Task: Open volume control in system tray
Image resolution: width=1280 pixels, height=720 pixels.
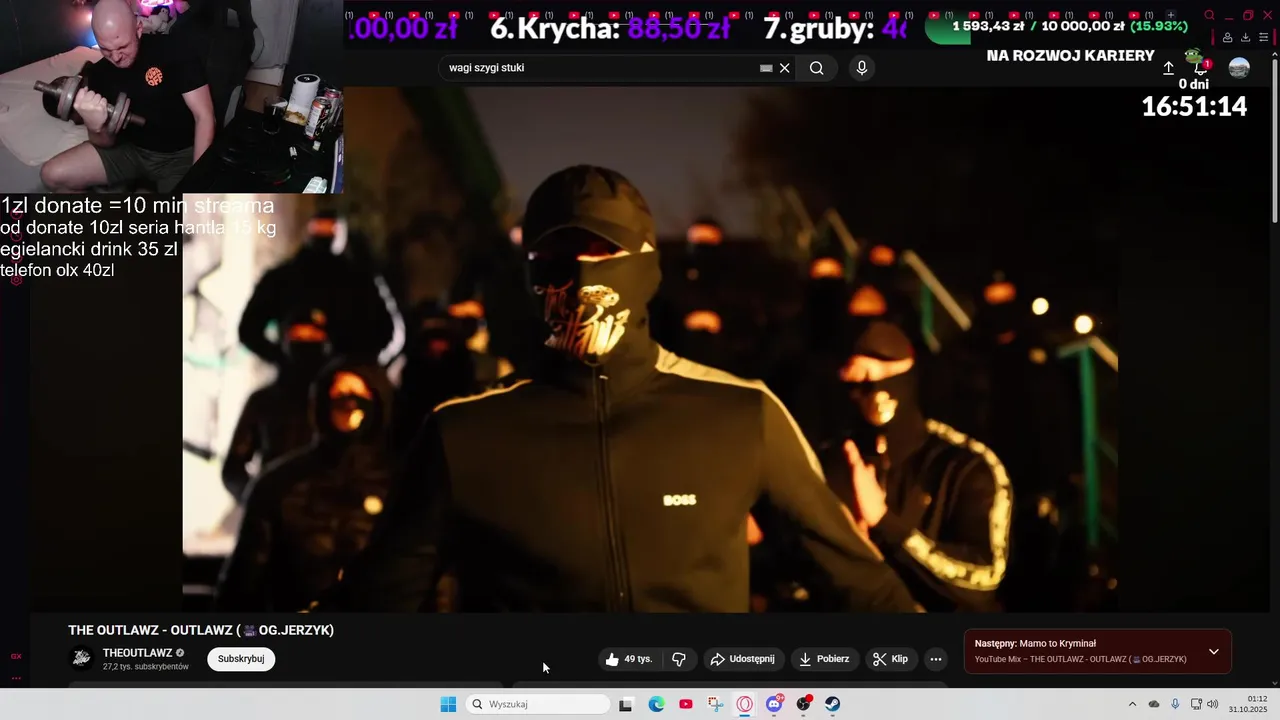Action: [x=1213, y=704]
